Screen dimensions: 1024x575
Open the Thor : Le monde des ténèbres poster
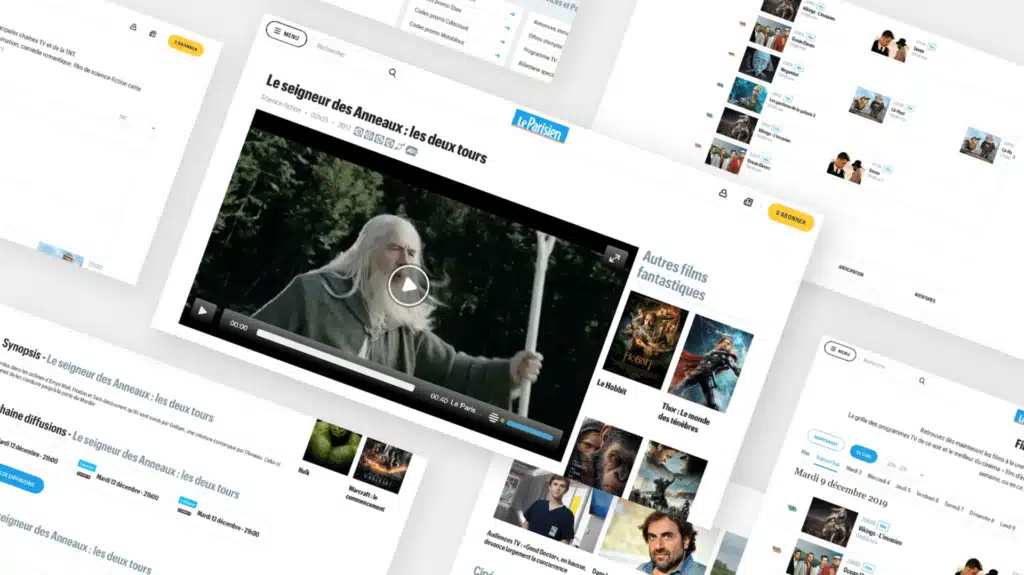[711, 364]
